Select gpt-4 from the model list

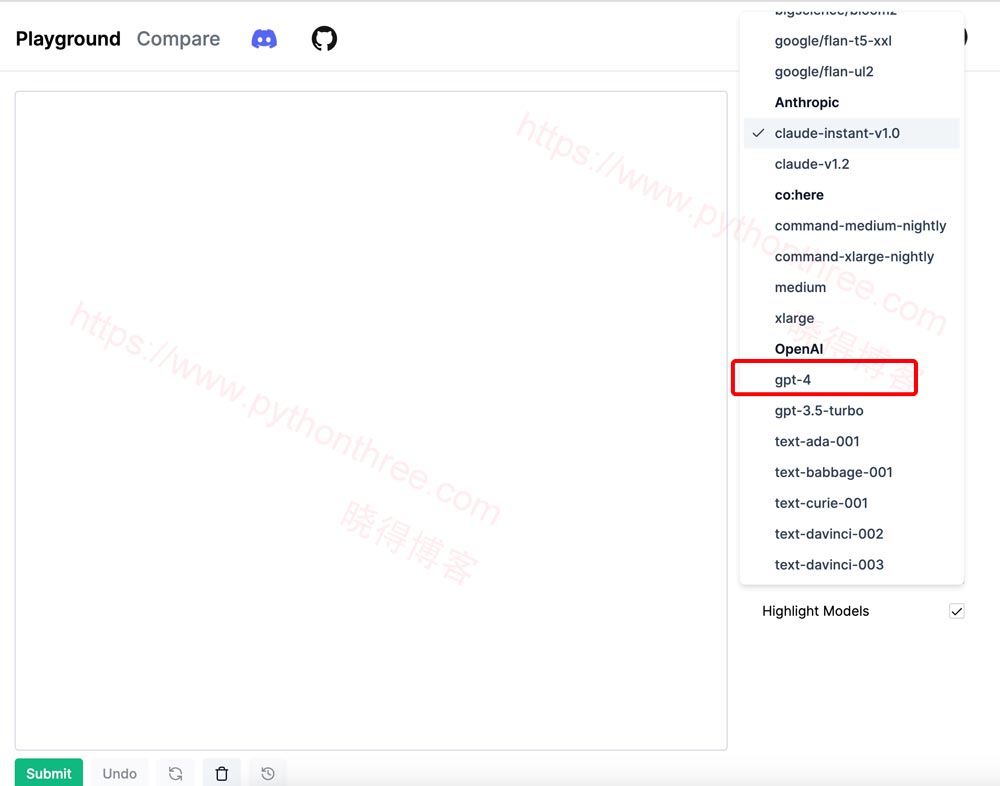pyautogui.click(x=851, y=380)
